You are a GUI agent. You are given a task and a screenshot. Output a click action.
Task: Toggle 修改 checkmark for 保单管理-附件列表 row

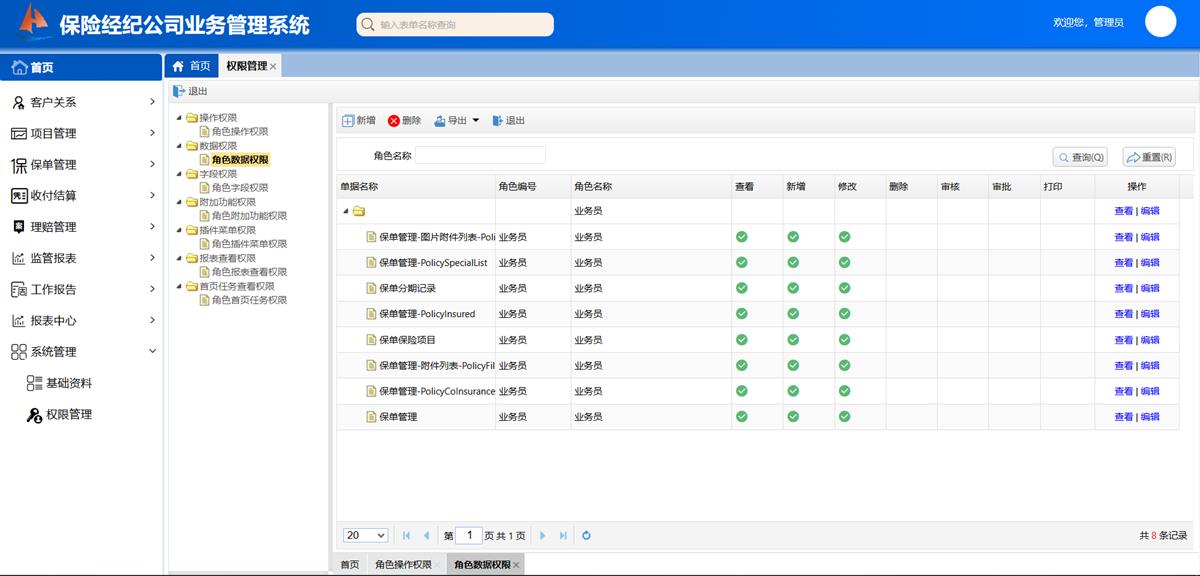pyautogui.click(x=844, y=365)
